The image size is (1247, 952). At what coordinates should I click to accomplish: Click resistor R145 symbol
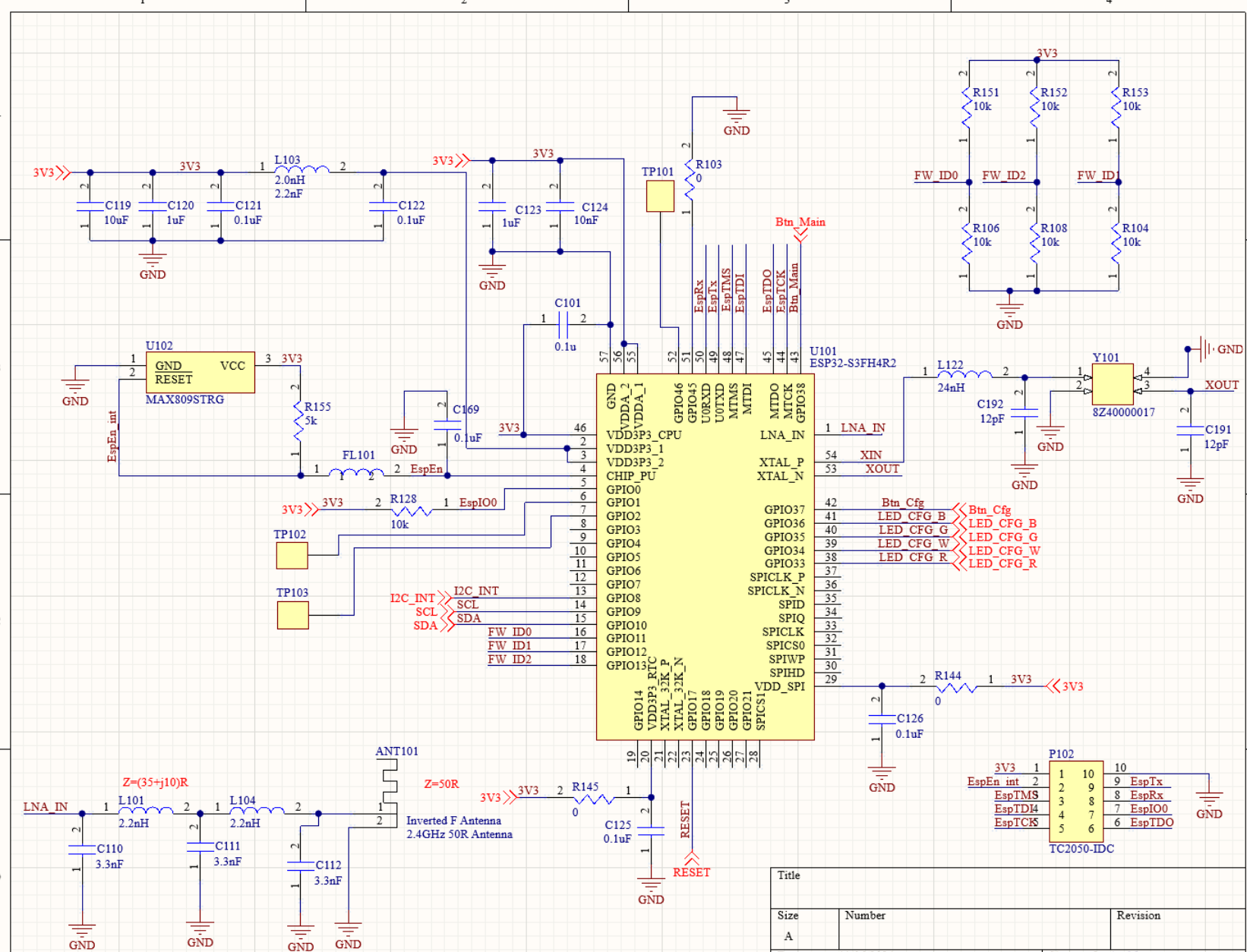tap(593, 798)
